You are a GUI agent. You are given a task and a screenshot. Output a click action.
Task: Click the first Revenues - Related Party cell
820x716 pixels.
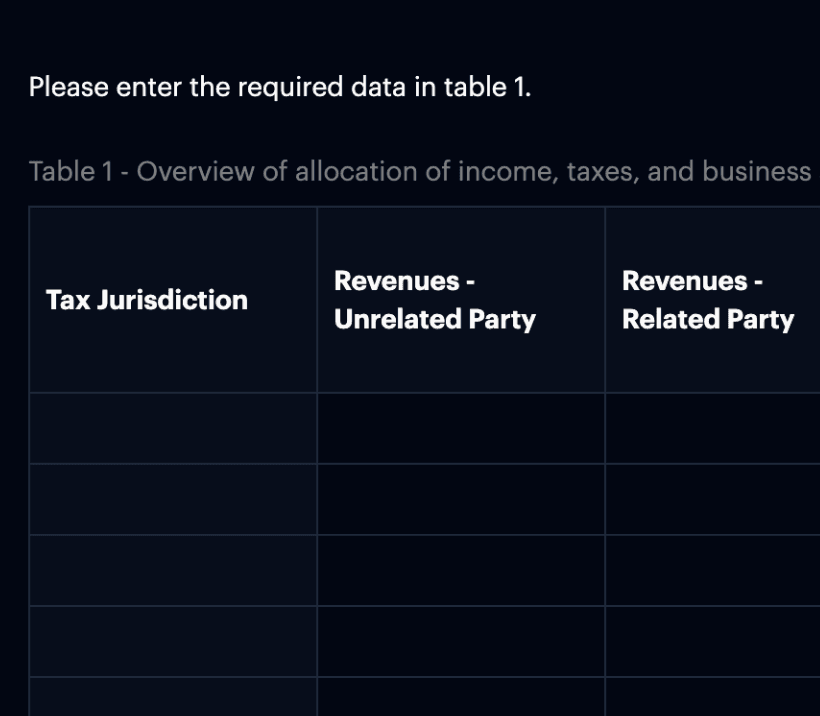pos(710,429)
